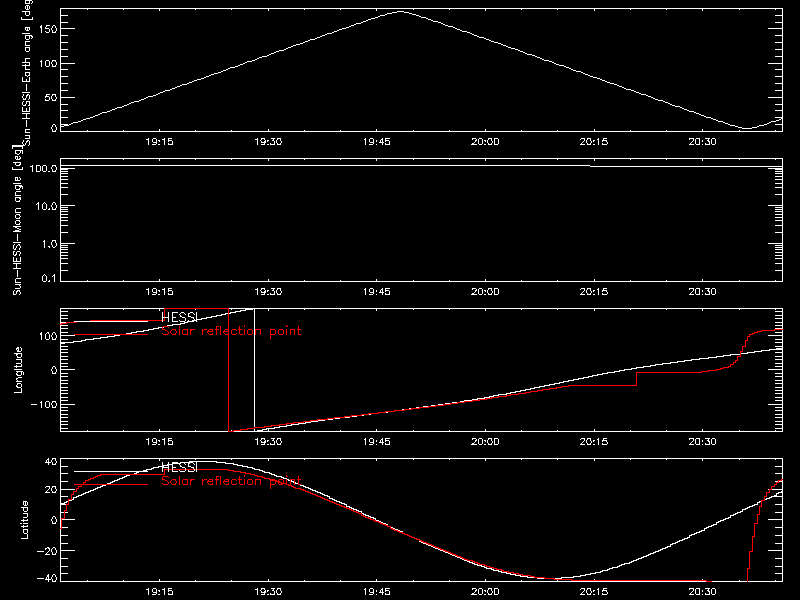This screenshot has height=600, width=800.
Task: Click the 19:15 time label under Latitude plot
Action: (159, 592)
